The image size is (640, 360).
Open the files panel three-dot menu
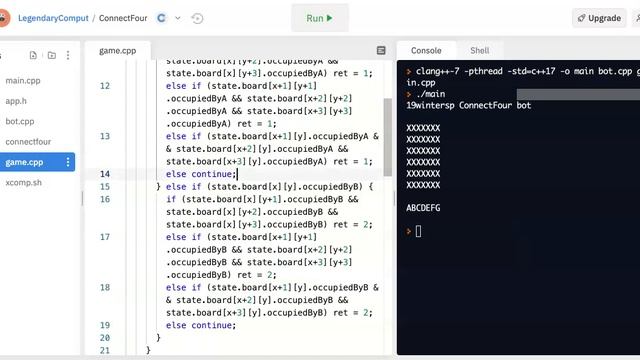point(68,55)
